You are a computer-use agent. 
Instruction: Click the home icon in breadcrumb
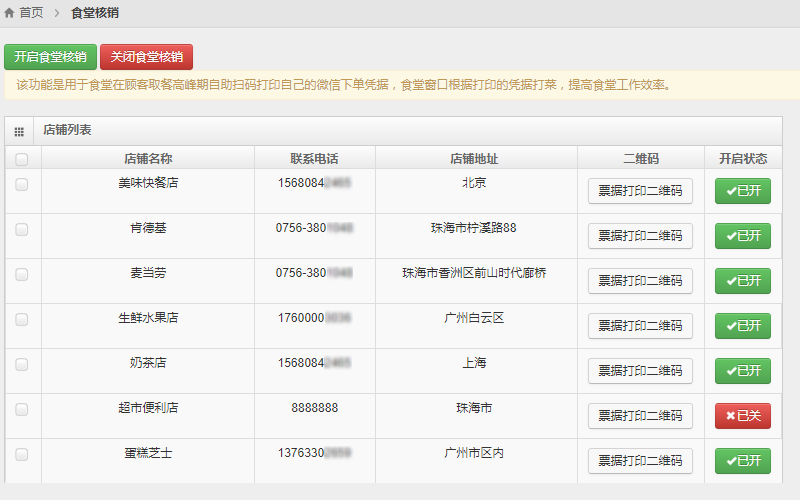10,13
